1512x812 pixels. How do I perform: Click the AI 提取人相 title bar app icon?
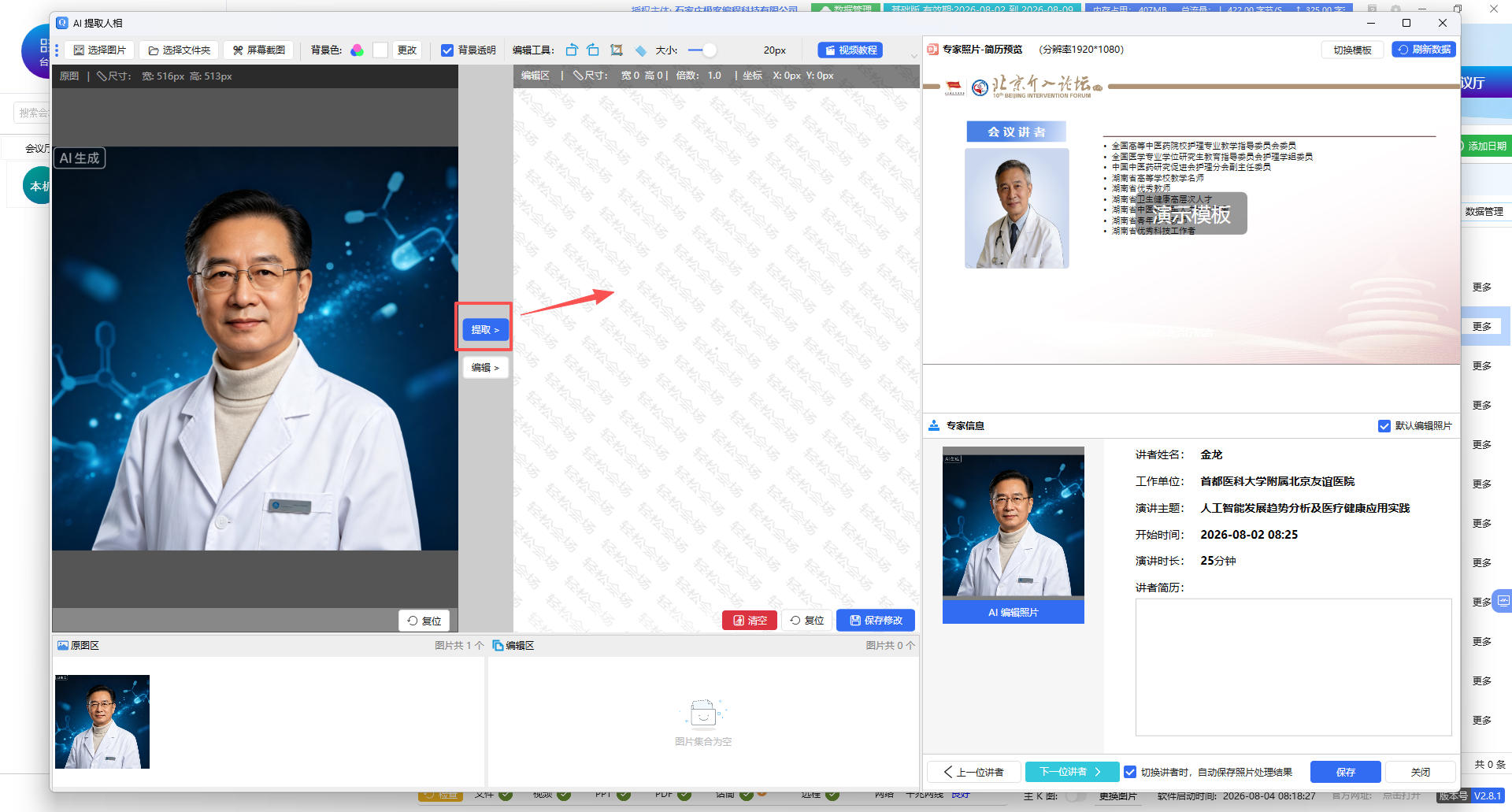coord(62,23)
